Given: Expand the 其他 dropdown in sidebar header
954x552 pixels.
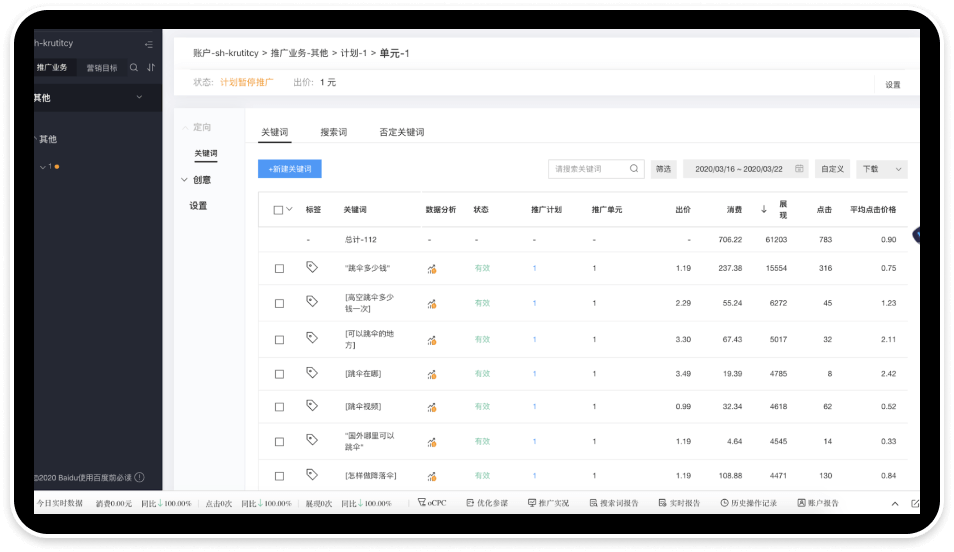Looking at the screenshot, I should tap(139, 97).
